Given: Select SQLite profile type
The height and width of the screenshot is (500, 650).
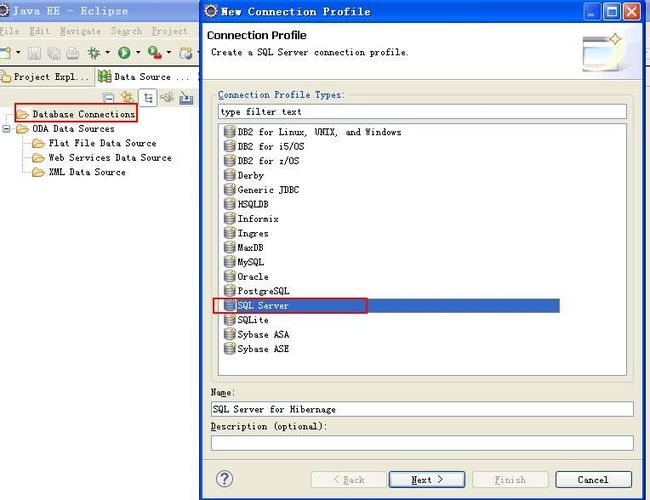Looking at the screenshot, I should [x=246, y=320].
